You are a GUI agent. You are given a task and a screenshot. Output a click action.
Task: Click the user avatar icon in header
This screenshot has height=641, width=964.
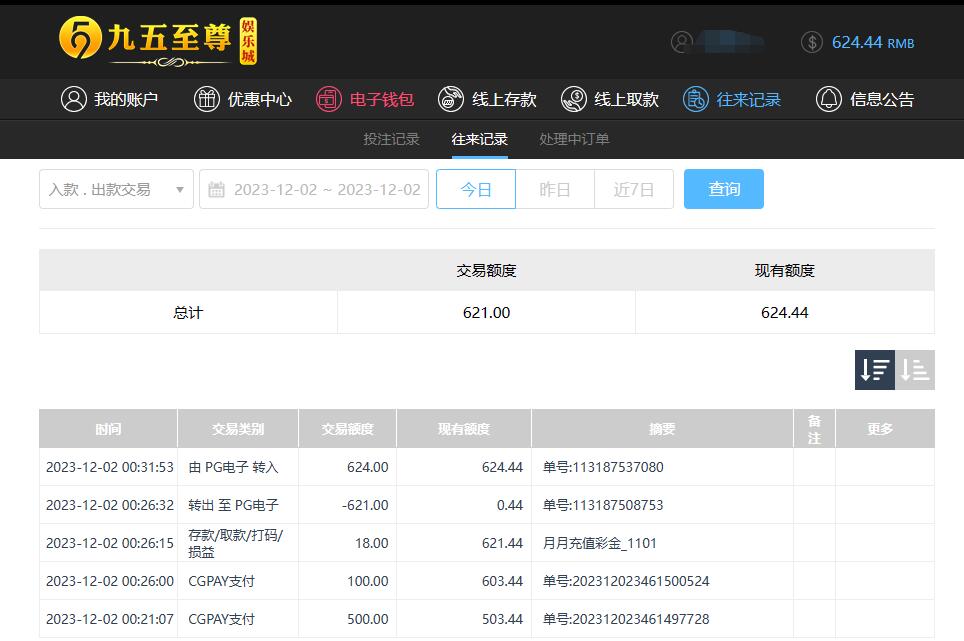pyautogui.click(x=682, y=42)
